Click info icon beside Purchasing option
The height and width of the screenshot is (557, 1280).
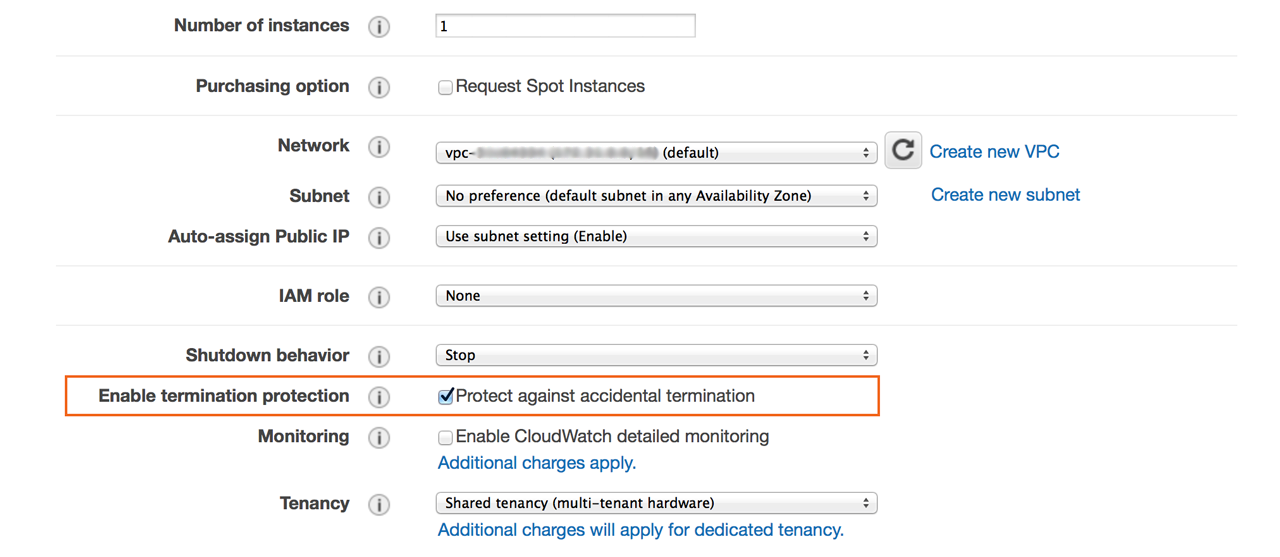click(379, 88)
